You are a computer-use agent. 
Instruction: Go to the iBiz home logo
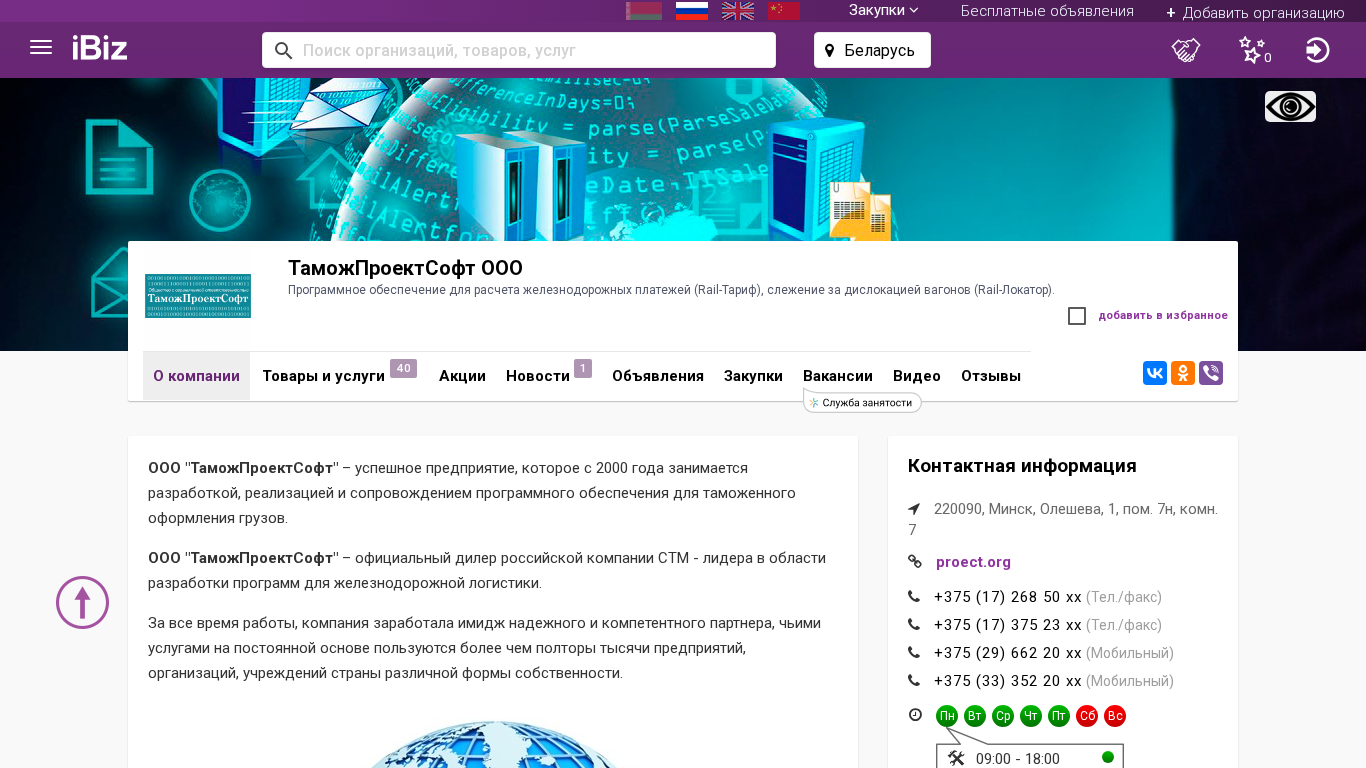pyautogui.click(x=100, y=48)
